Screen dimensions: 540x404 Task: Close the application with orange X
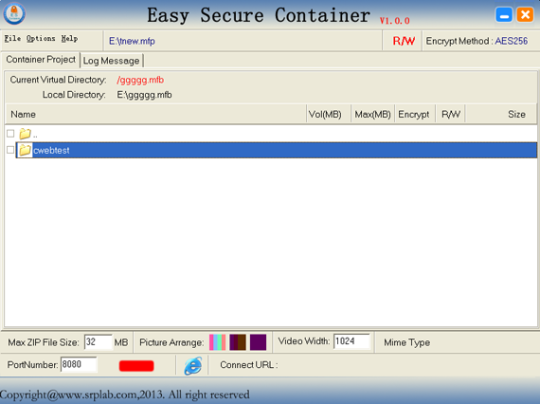tap(525, 14)
